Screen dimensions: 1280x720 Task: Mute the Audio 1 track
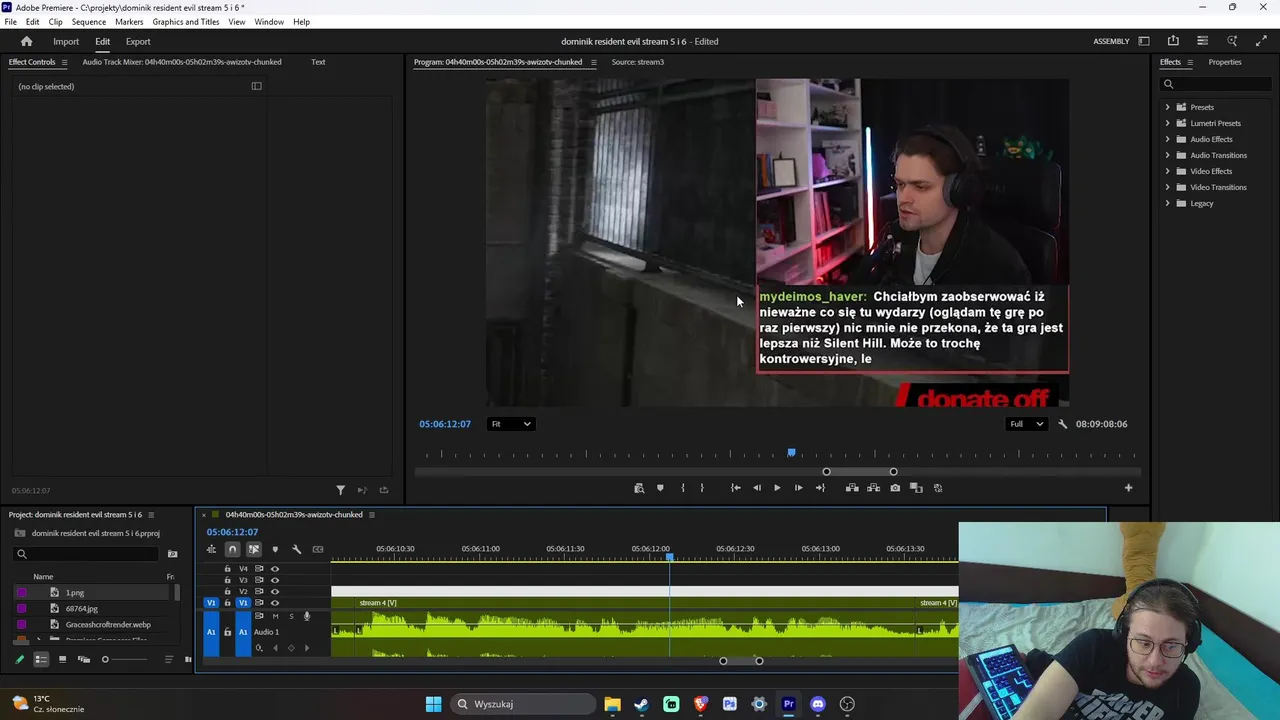coord(275,616)
